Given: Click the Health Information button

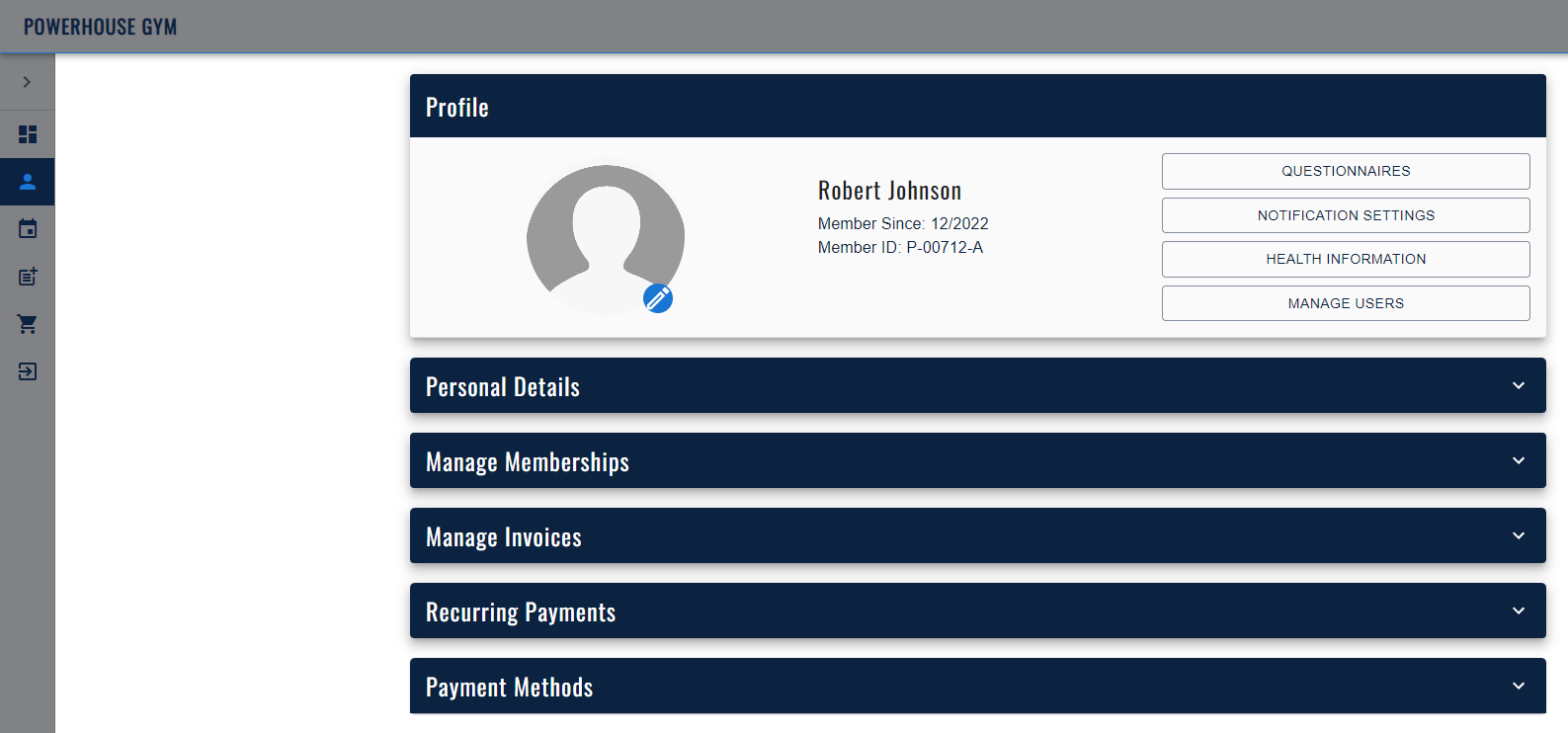Looking at the screenshot, I should 1346,259.
